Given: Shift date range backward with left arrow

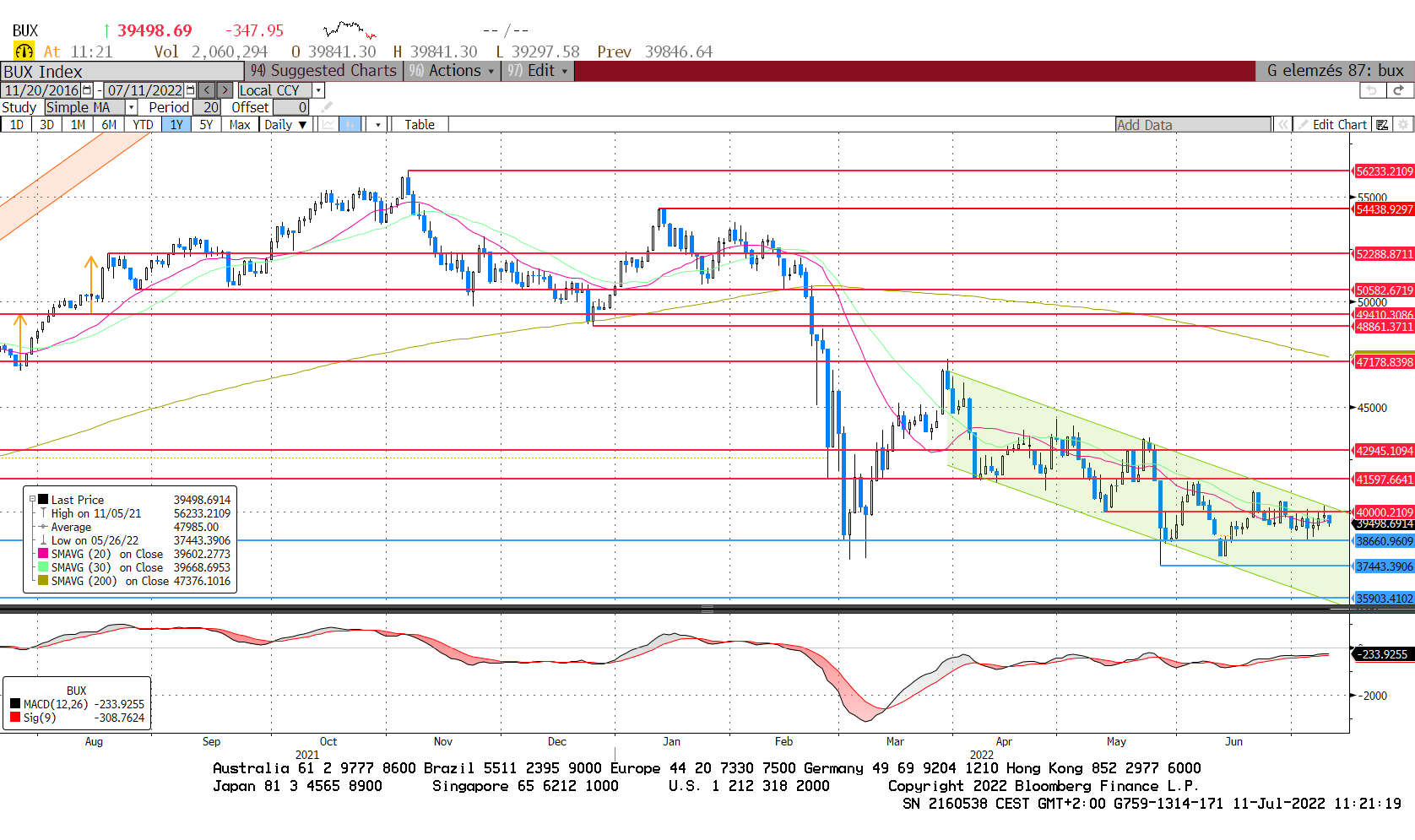Looking at the screenshot, I should (207, 90).
